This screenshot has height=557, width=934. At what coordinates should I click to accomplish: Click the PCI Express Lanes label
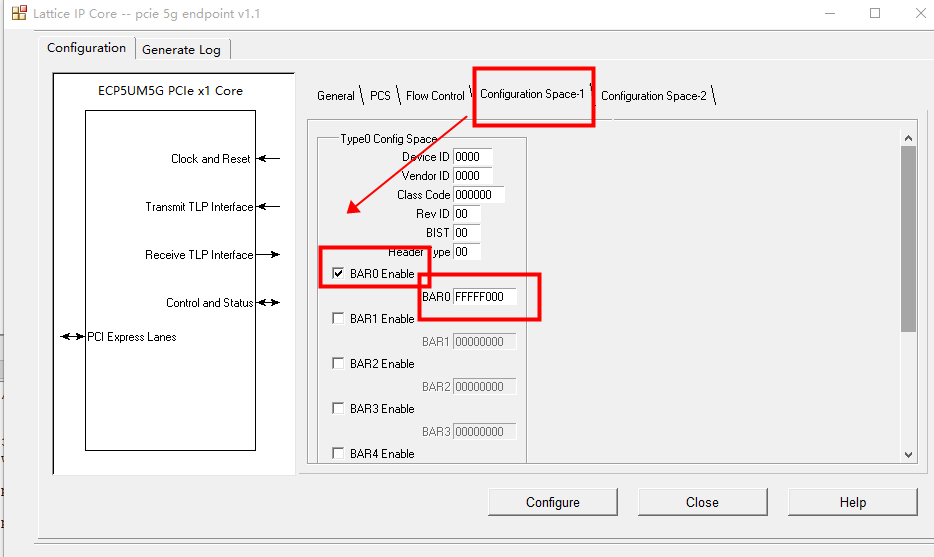(132, 337)
